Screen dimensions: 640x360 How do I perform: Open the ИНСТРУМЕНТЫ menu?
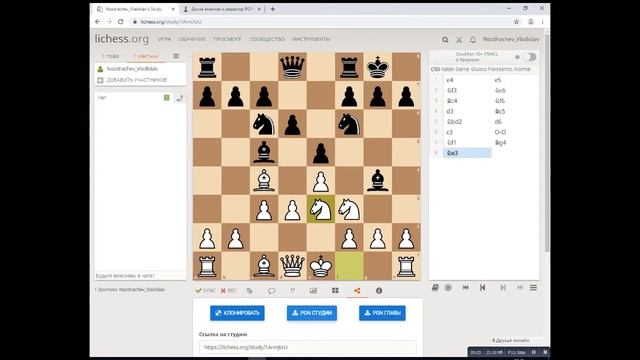click(x=311, y=39)
